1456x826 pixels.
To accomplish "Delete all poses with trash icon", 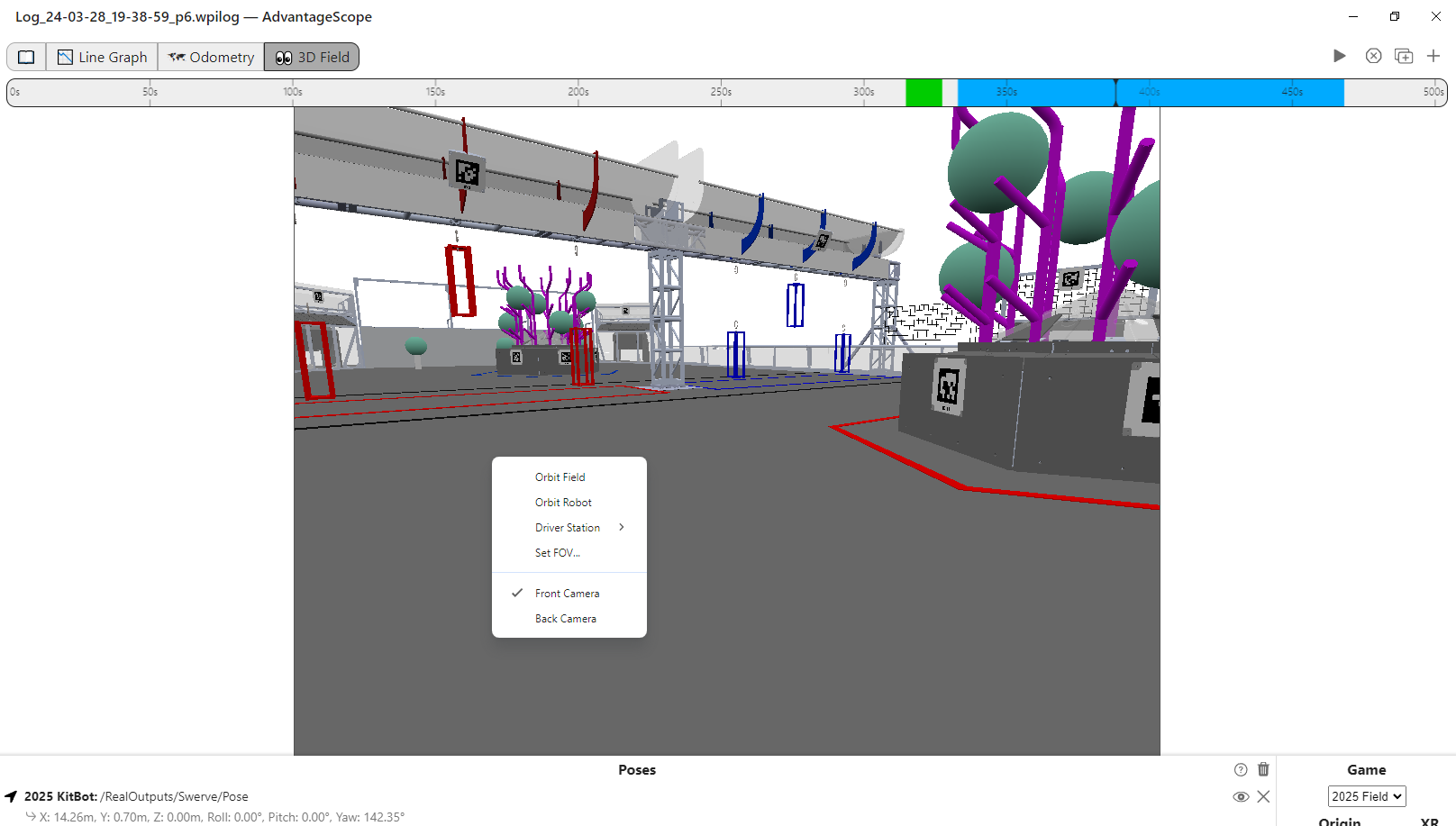I will [1263, 769].
